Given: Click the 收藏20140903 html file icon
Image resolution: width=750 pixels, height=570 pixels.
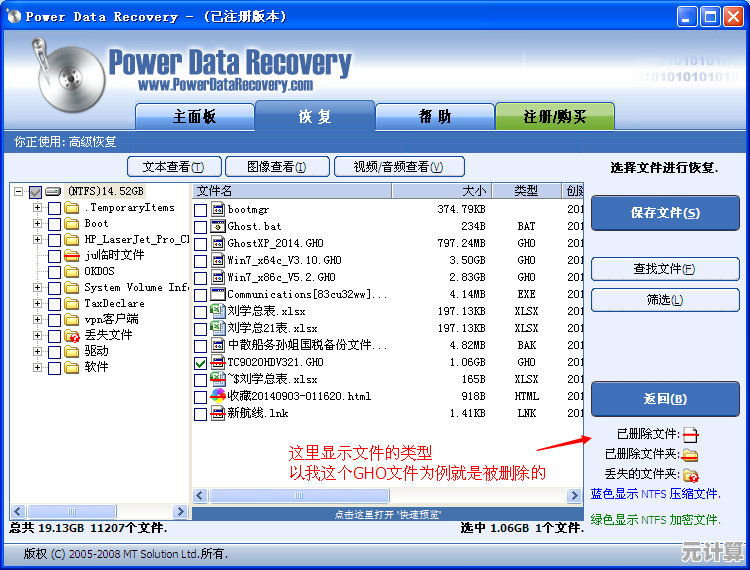Looking at the screenshot, I should (218, 396).
